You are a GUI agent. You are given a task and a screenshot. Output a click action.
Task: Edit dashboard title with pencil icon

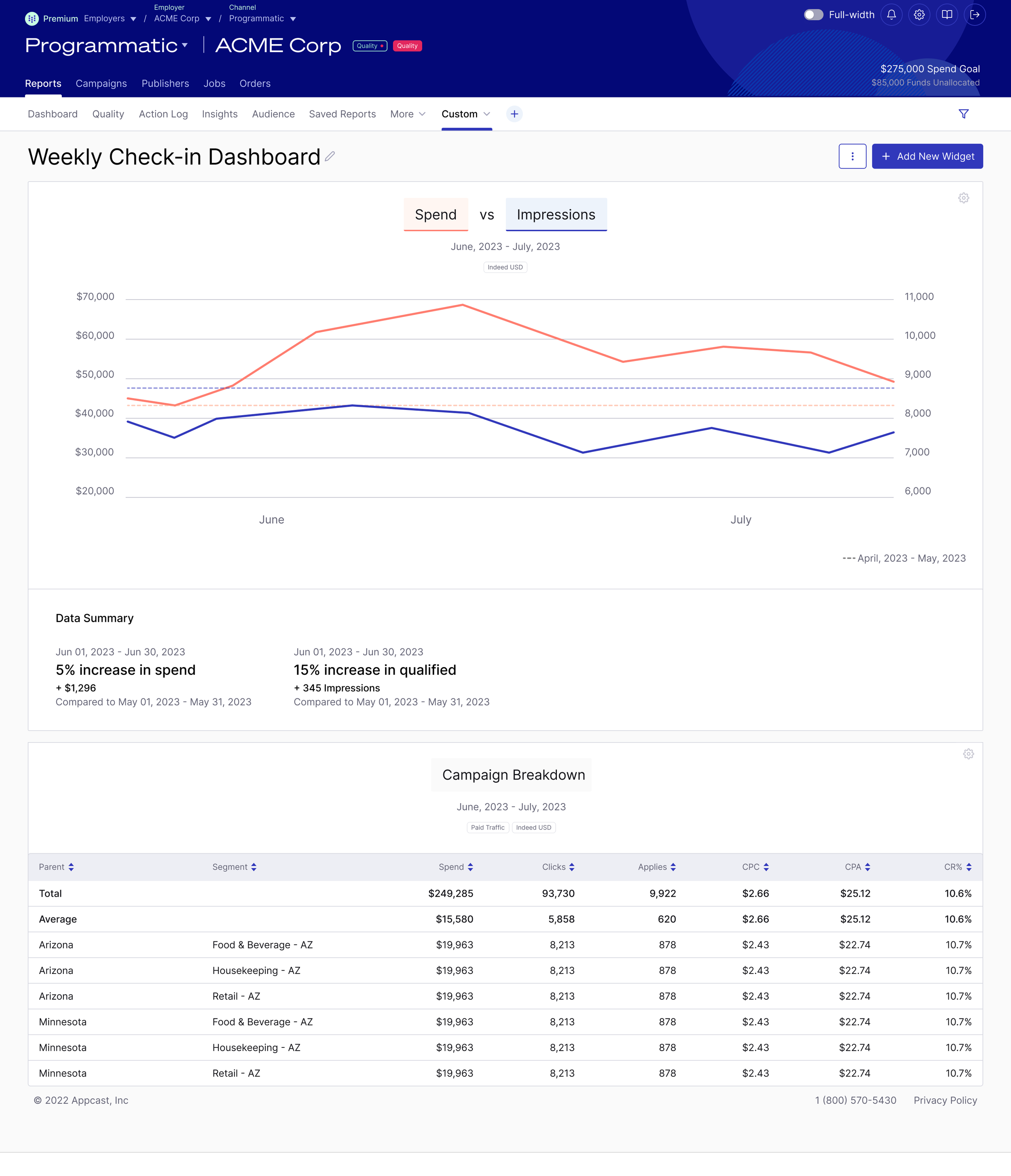pos(330,156)
